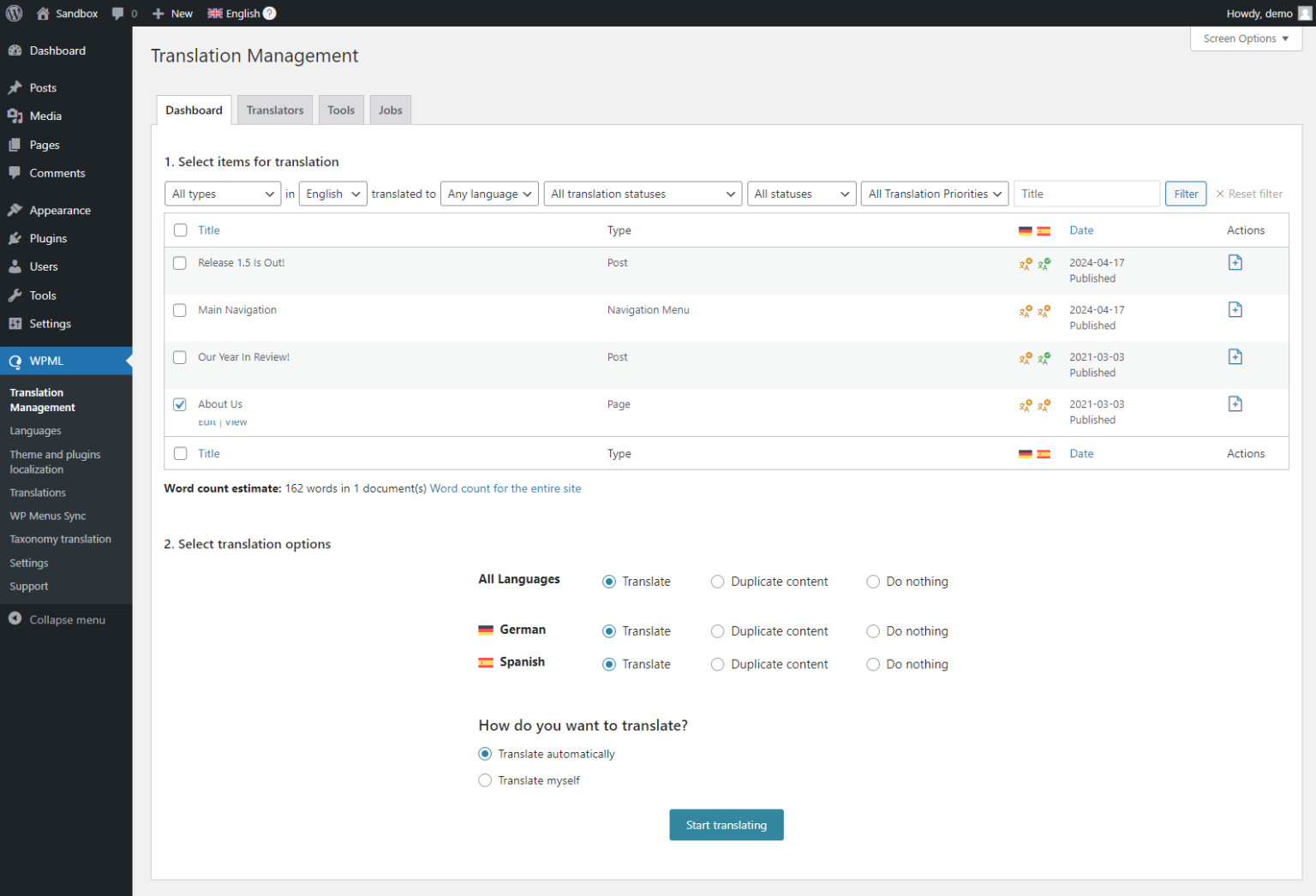Open Word count for the entire site link
1316x896 pixels.
(x=505, y=488)
